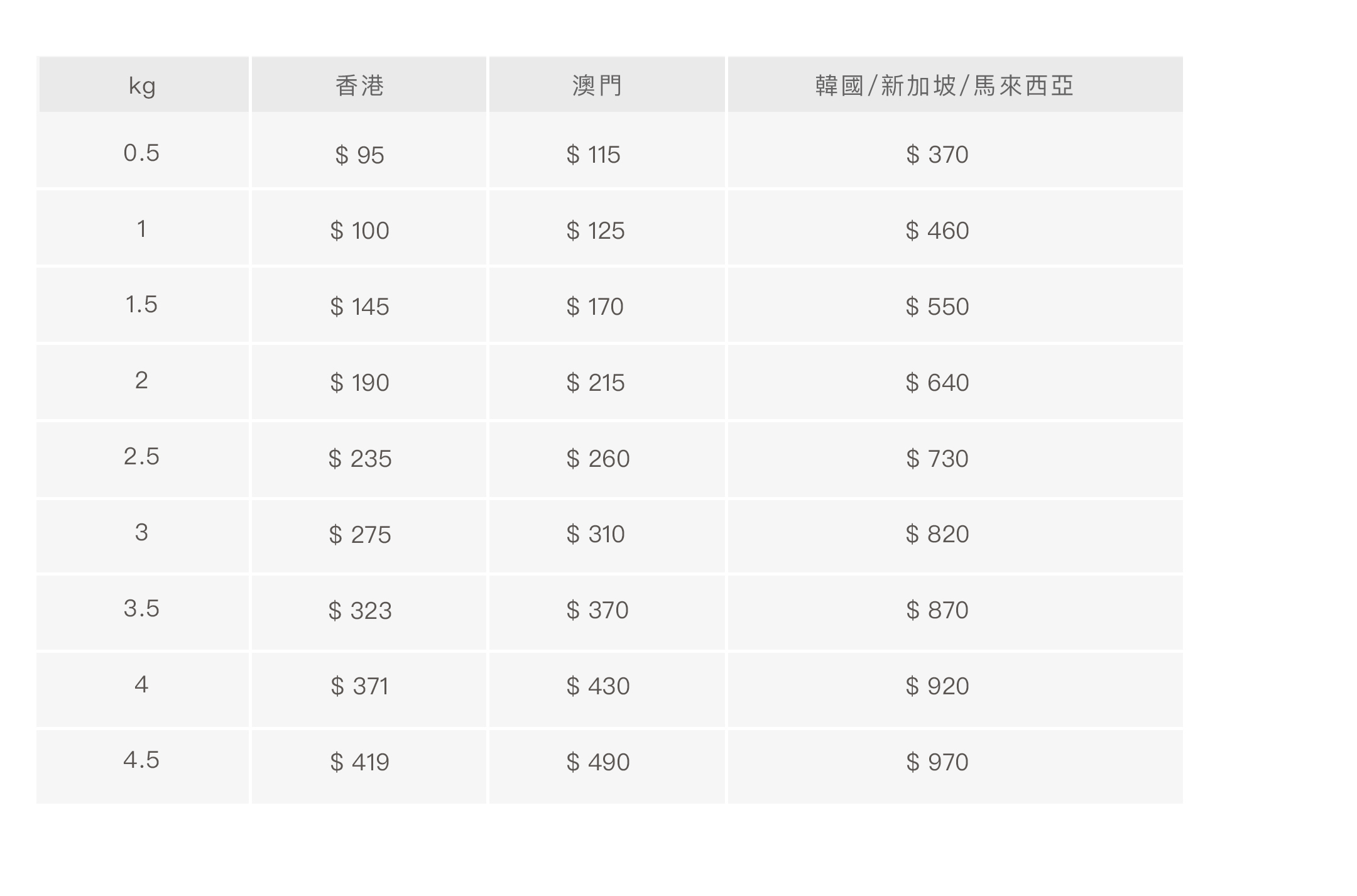Image resolution: width=1357 pixels, height=896 pixels.
Task: Select the $ 430 price cell
Action: coord(597,686)
